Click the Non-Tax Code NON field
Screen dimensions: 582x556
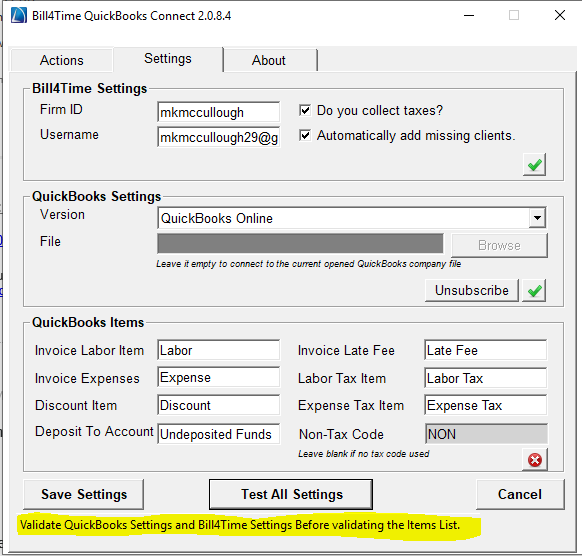pos(486,434)
